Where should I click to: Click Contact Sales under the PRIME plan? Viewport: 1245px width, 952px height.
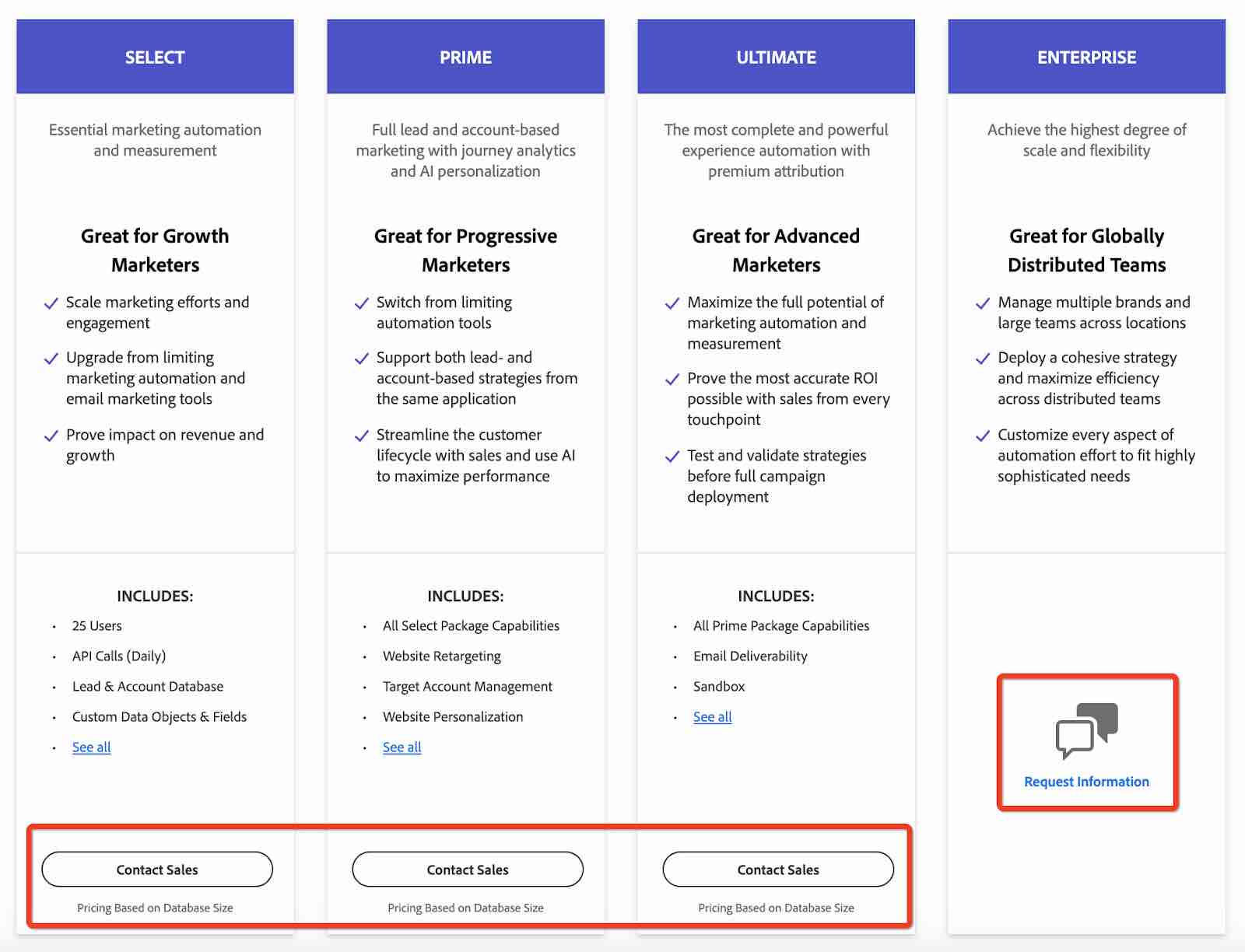(x=467, y=870)
